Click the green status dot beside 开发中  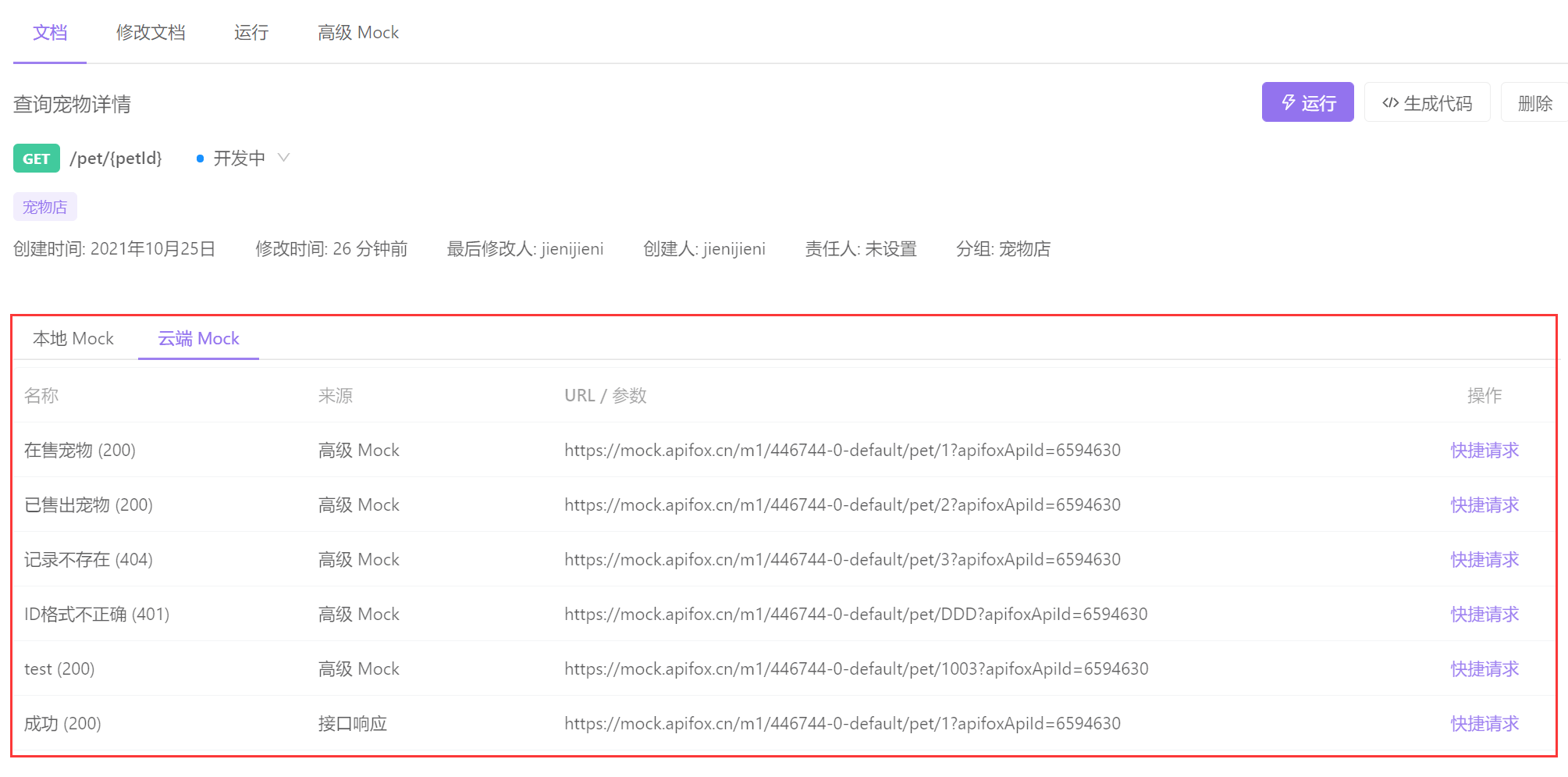pos(200,158)
